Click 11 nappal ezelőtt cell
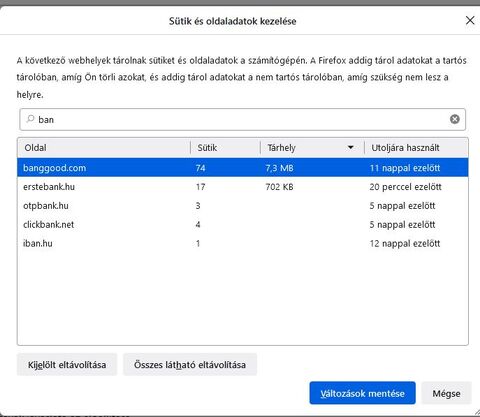The image size is (480, 417). point(405,168)
